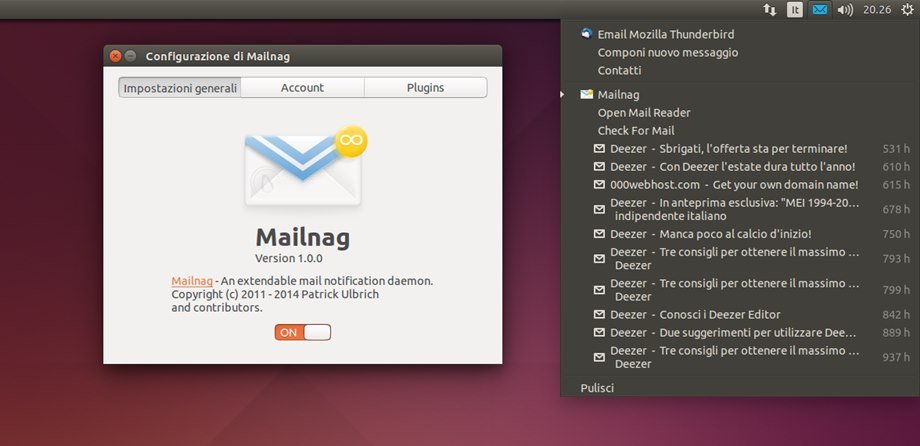The image size is (920, 446).
Task: Open the Mailnag website link
Action: click(191, 282)
